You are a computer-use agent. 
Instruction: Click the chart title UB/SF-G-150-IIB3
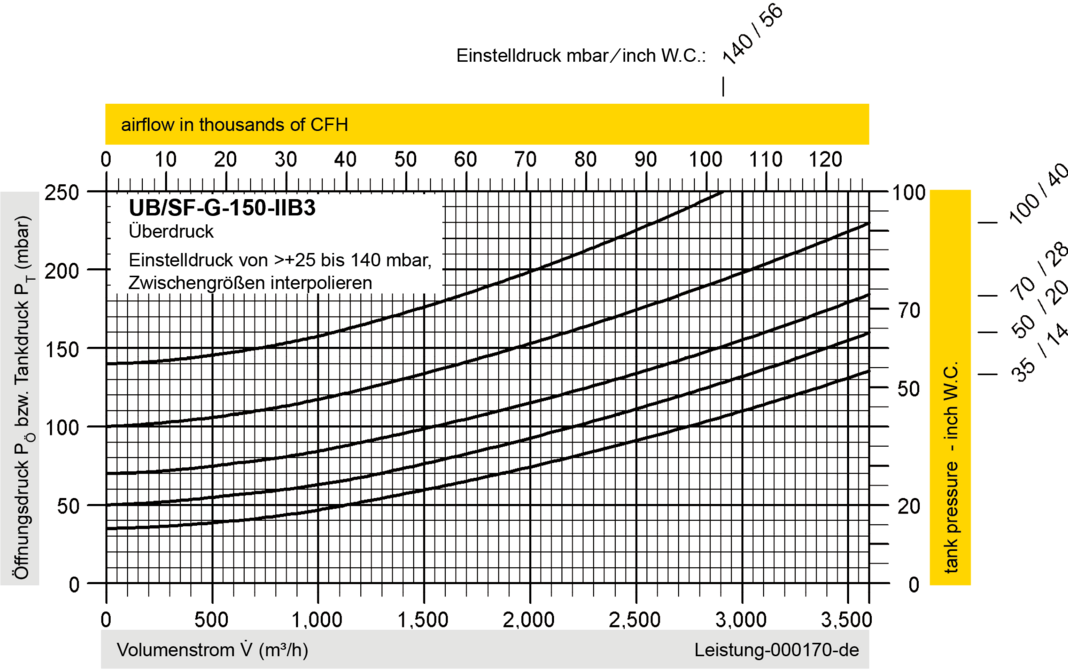coord(222,207)
